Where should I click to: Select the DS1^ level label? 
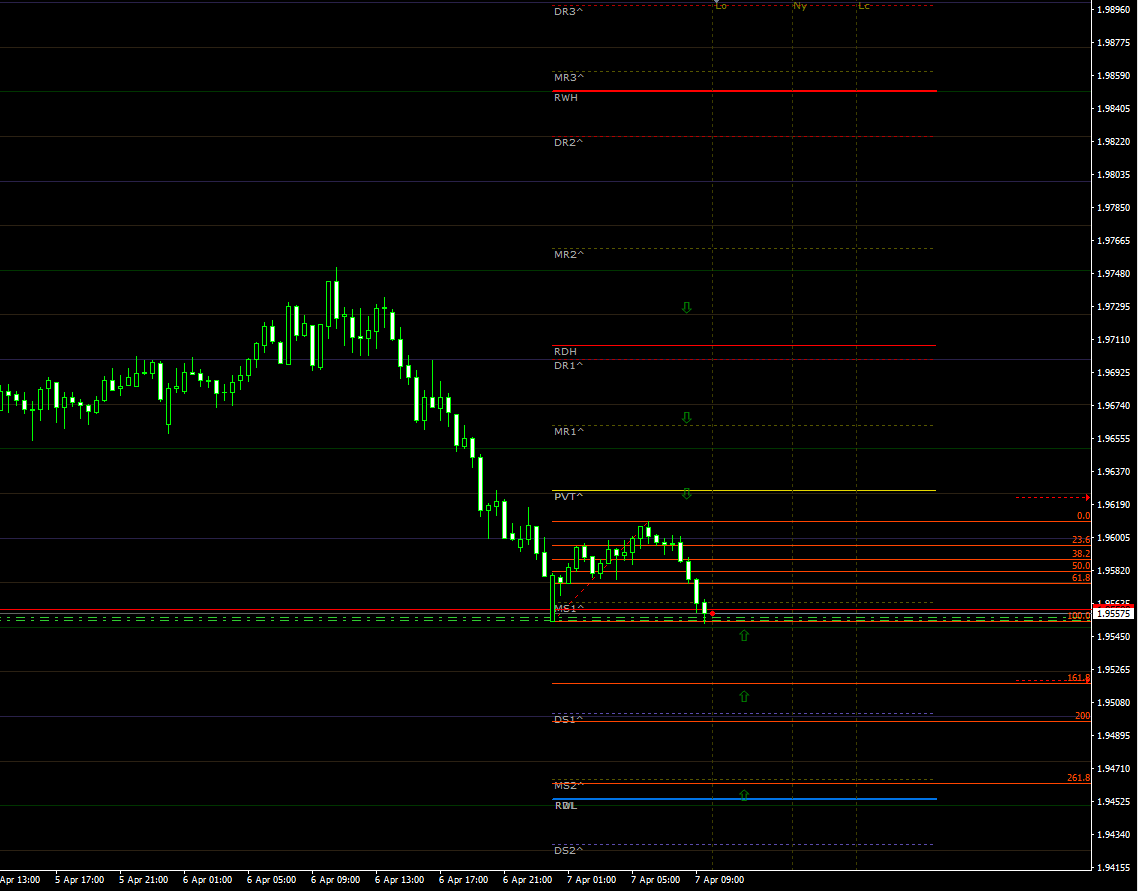568,720
